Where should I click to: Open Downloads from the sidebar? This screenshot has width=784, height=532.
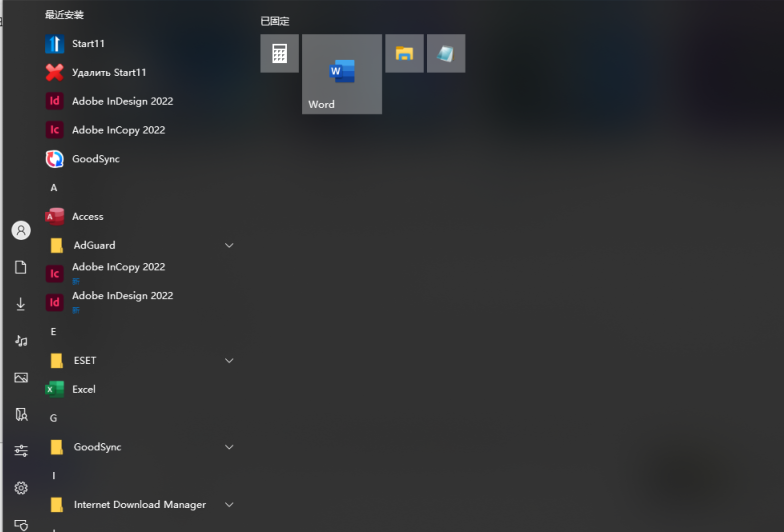[20, 304]
